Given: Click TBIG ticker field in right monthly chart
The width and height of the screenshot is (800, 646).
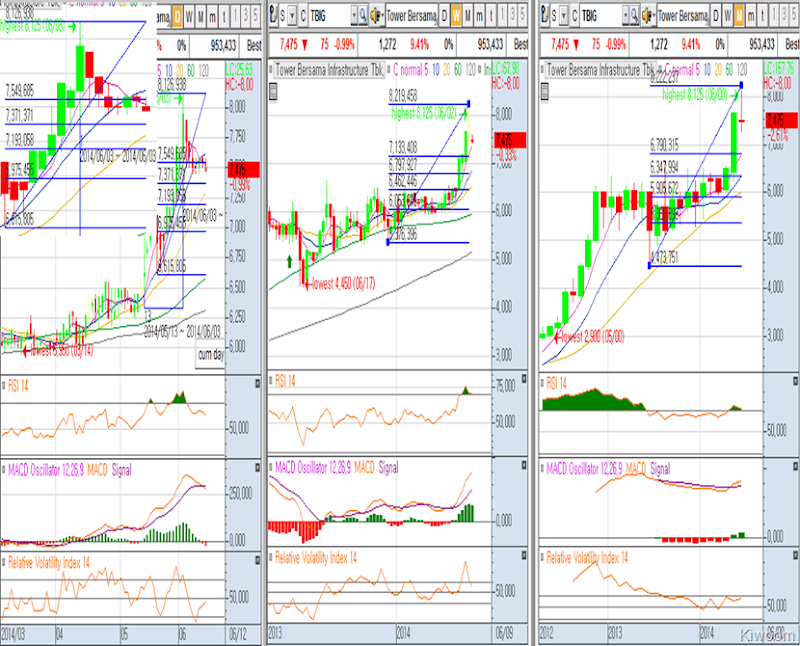Looking at the screenshot, I should click(x=600, y=16).
